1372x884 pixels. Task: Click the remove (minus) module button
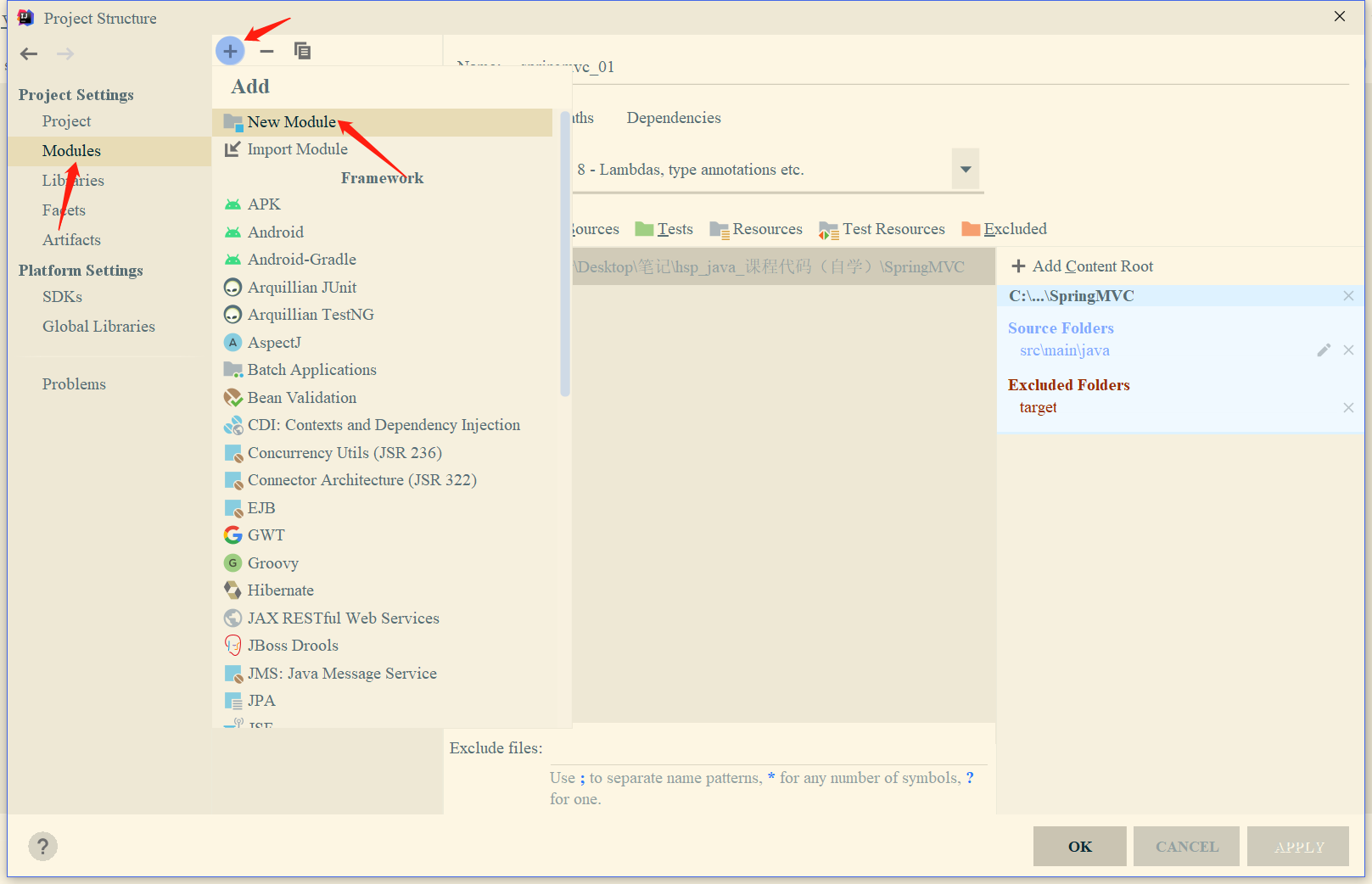point(266,51)
